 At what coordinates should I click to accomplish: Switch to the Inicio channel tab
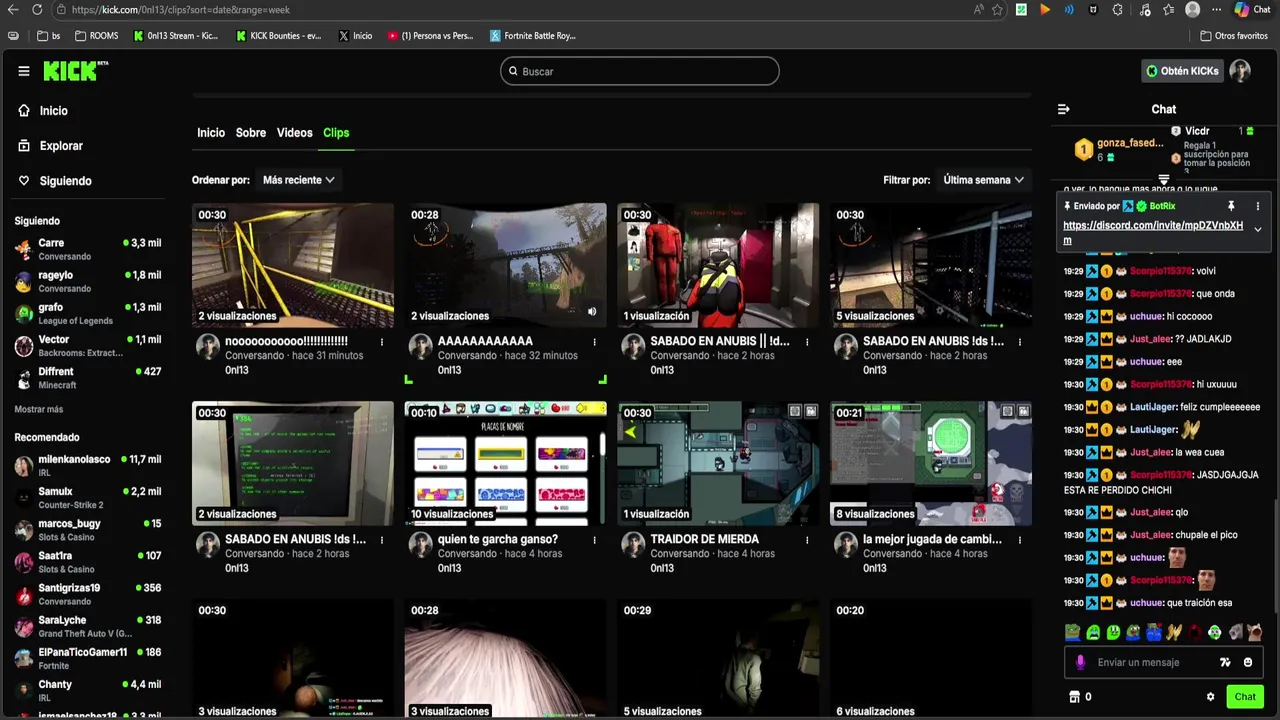click(211, 133)
